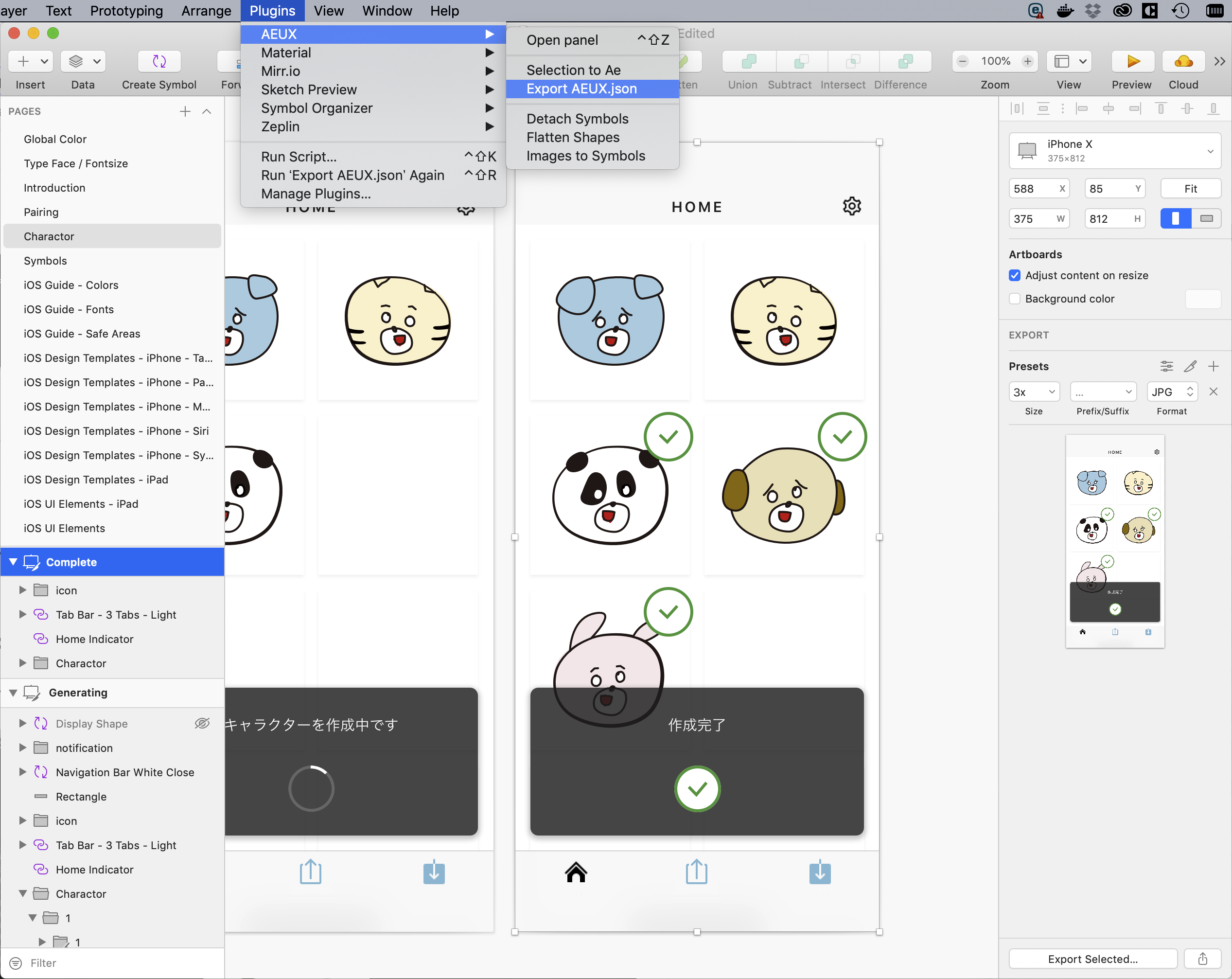
Task: Show the hidden Display Shape layer
Action: [x=202, y=723]
